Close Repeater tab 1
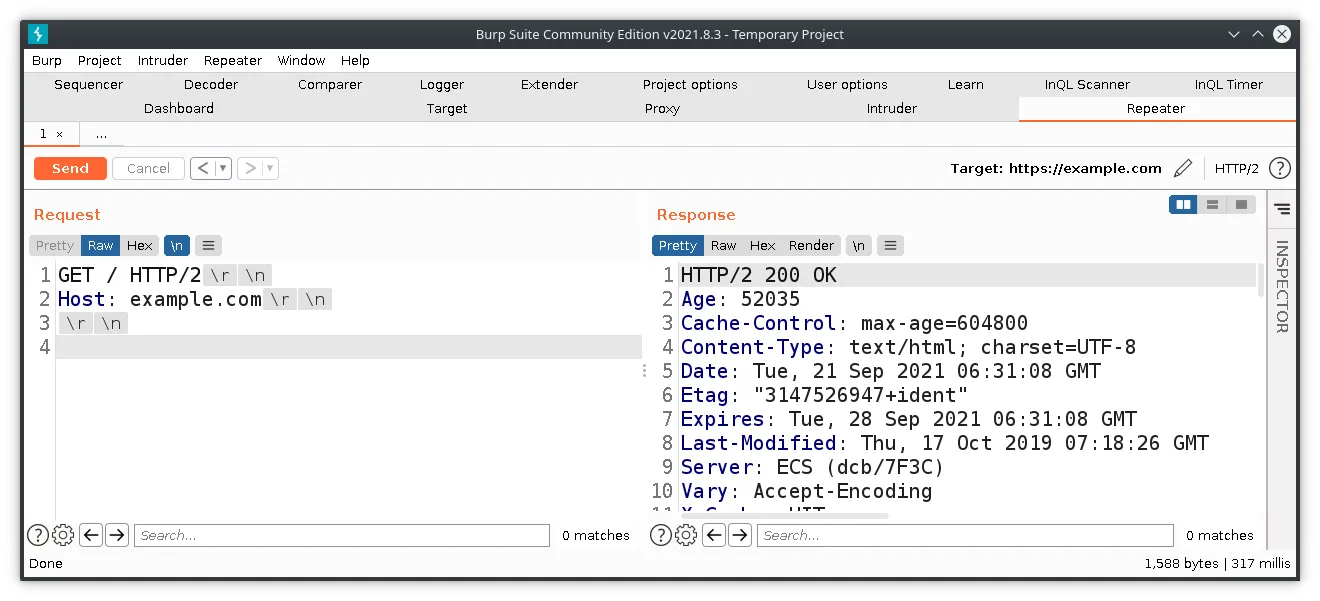 pos(59,133)
